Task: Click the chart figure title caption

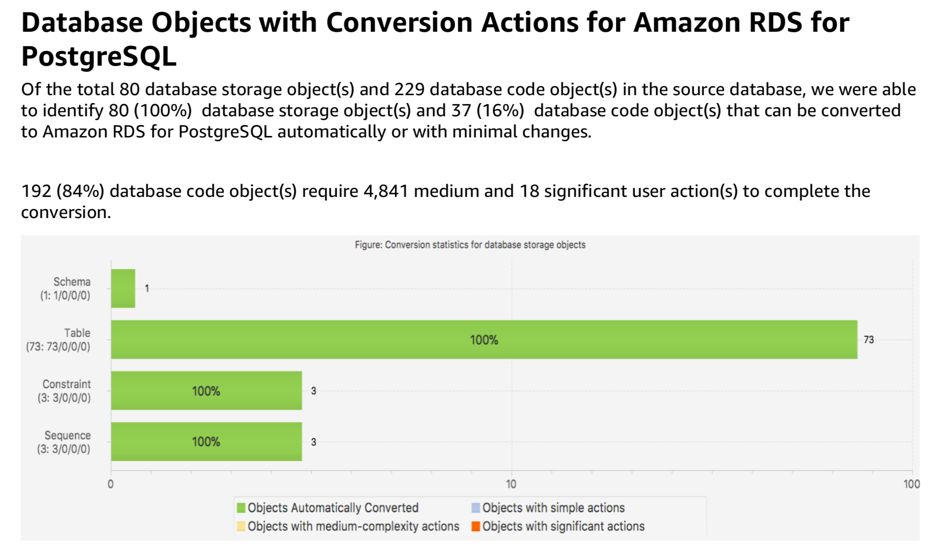Action: [x=470, y=245]
